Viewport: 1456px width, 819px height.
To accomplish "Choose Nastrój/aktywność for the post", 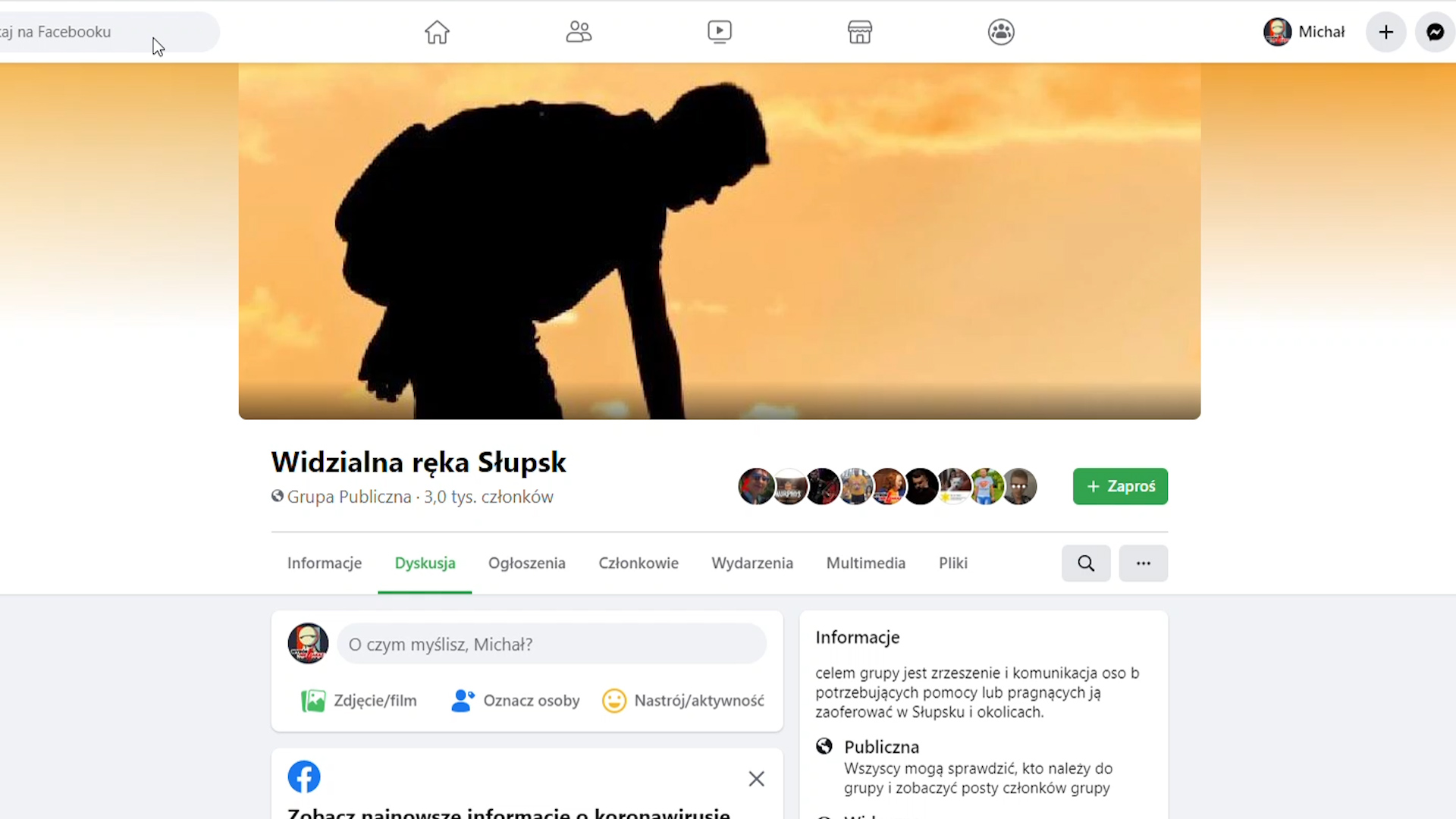I will pyautogui.click(x=683, y=701).
